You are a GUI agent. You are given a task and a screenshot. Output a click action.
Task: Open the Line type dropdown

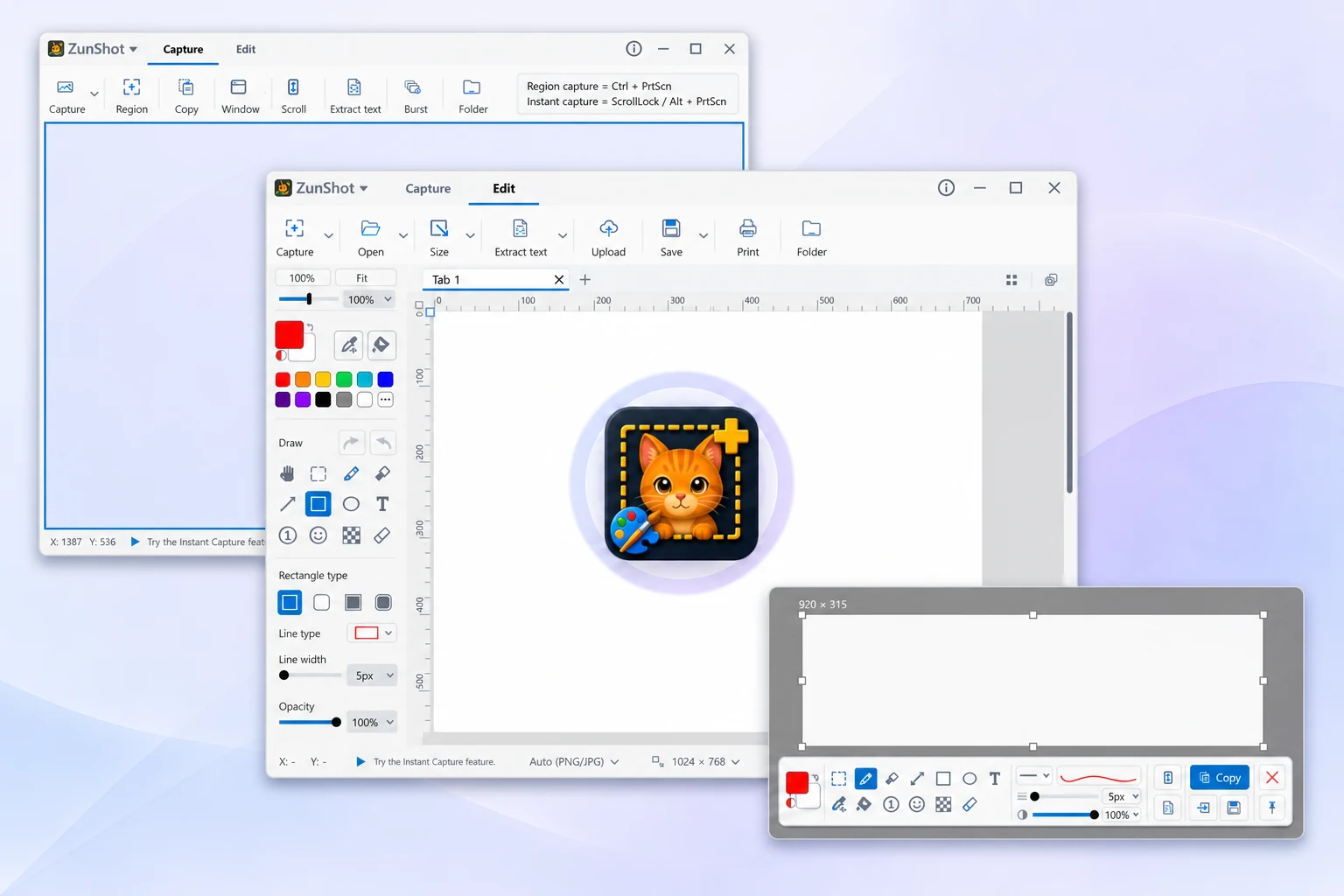372,633
